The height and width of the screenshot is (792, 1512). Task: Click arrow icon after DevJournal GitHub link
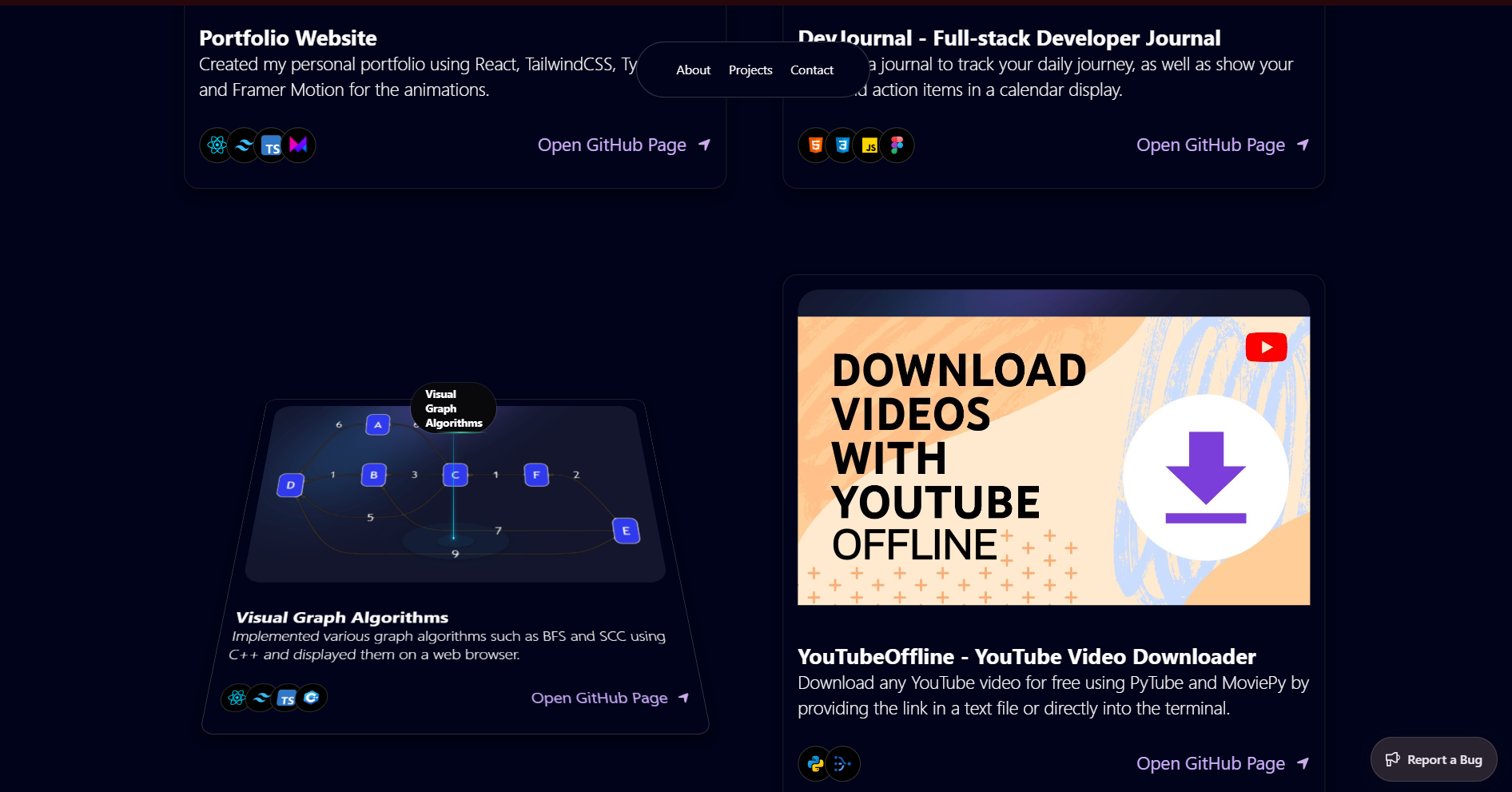(1303, 145)
